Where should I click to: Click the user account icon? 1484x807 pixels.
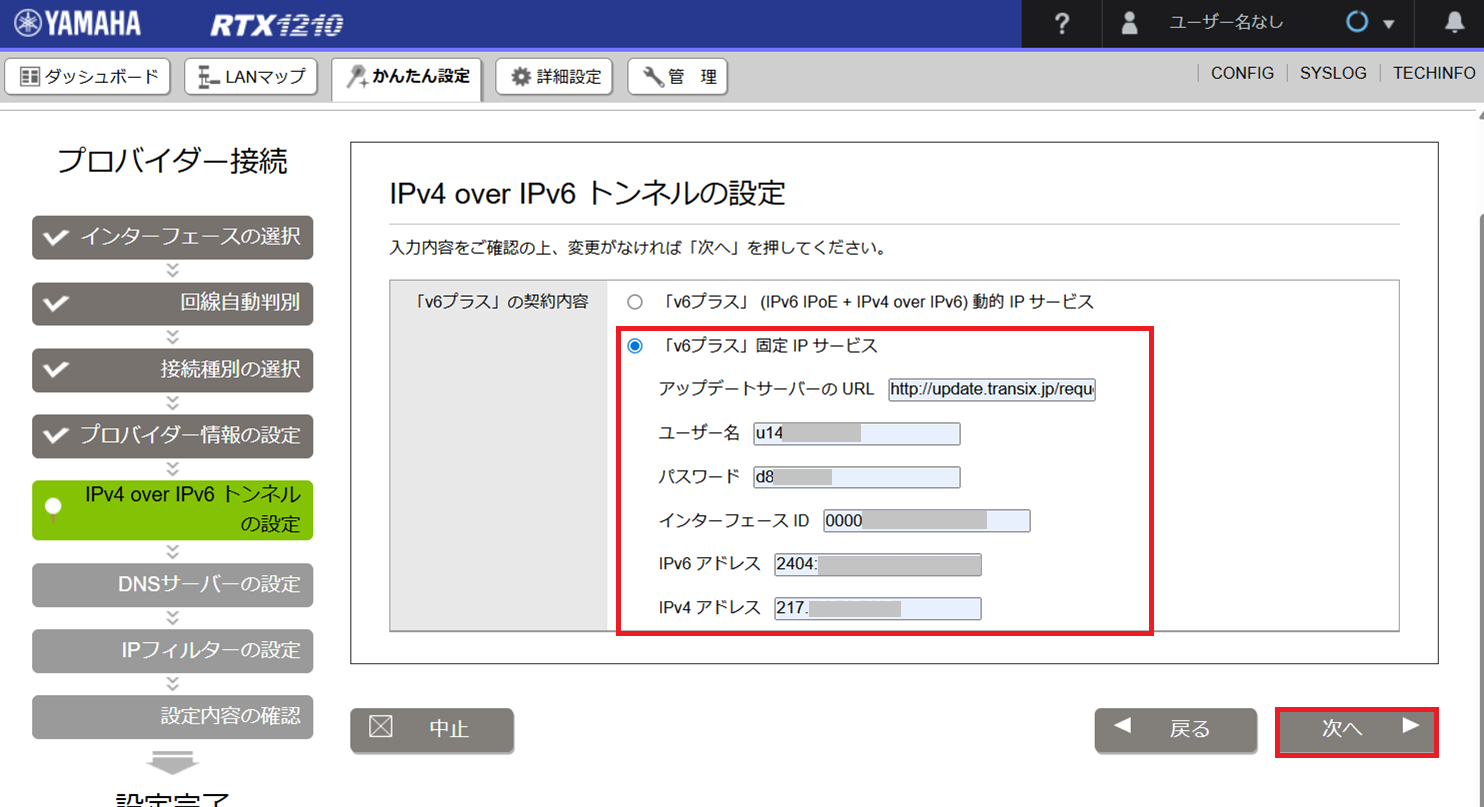[1129, 24]
